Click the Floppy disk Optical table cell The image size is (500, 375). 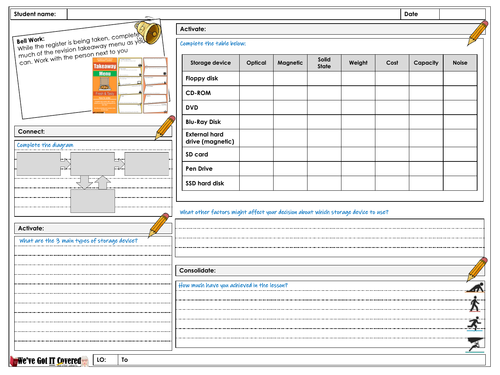pos(256,78)
